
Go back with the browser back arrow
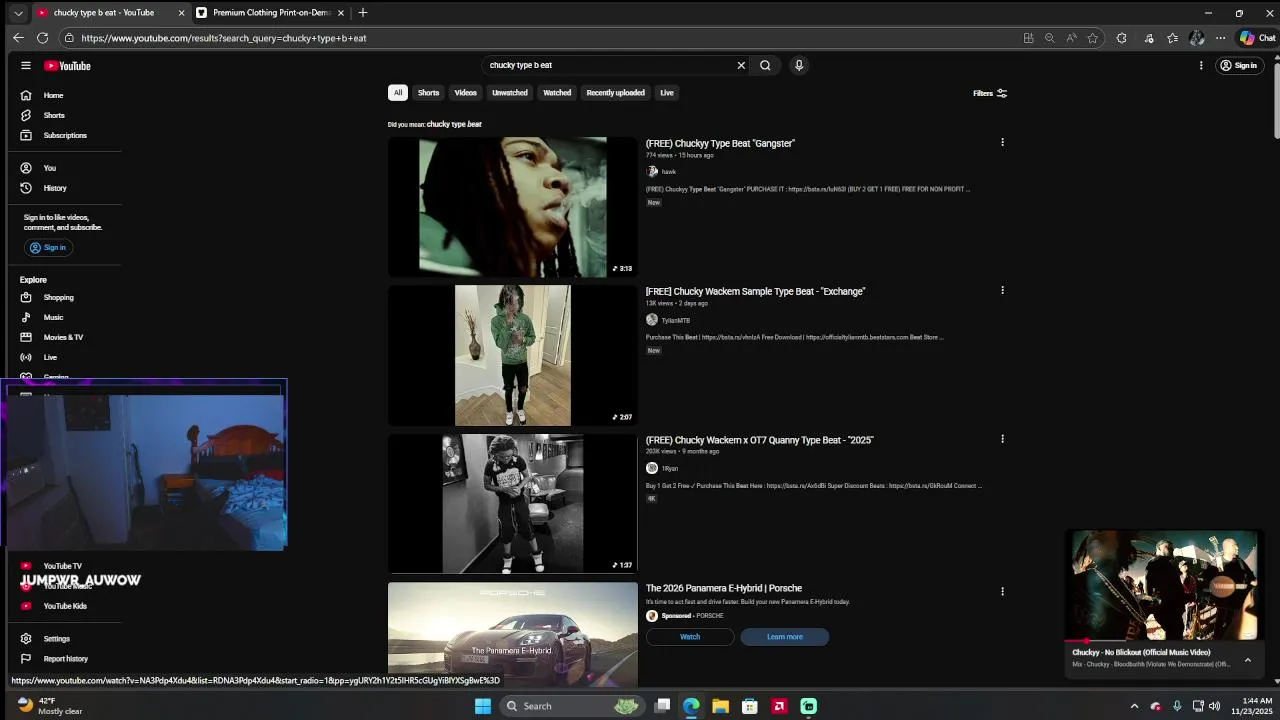tap(18, 38)
